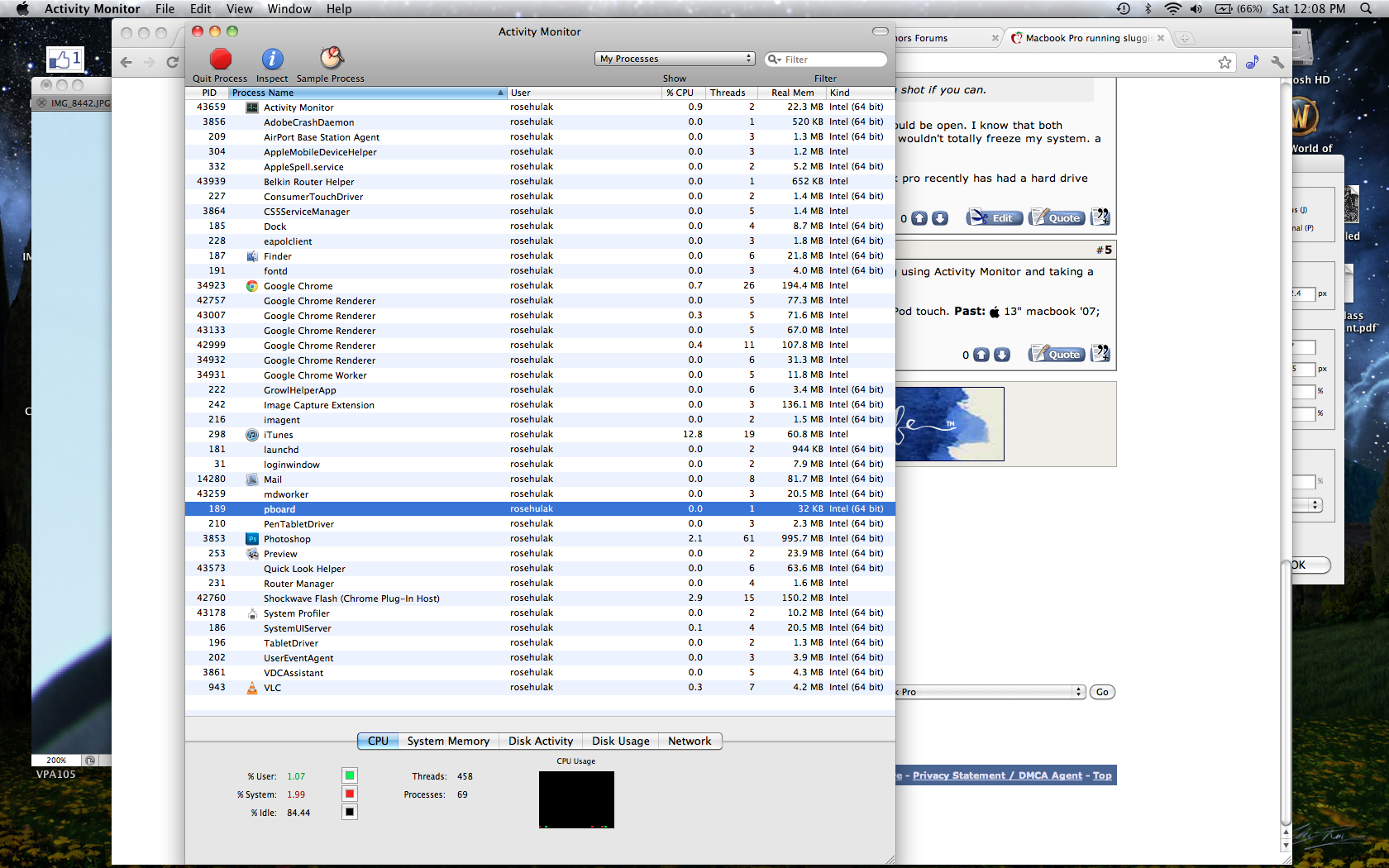Click the Top link
Image resolution: width=1389 pixels, height=868 pixels.
pyautogui.click(x=1102, y=775)
